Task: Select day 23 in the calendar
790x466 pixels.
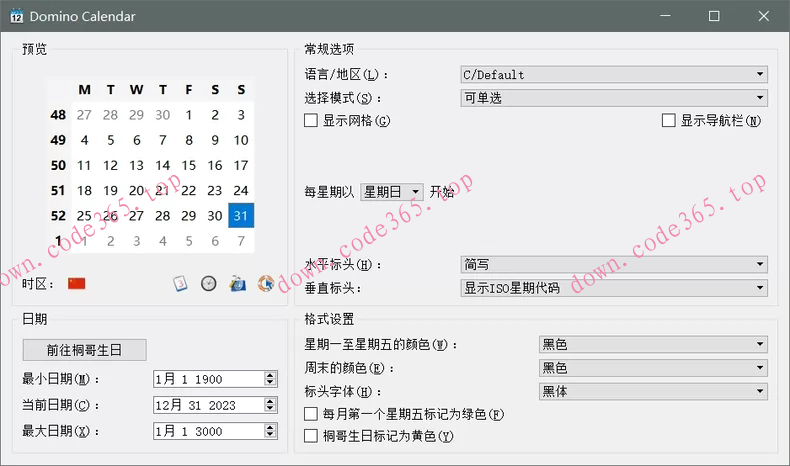Action: tap(215, 190)
